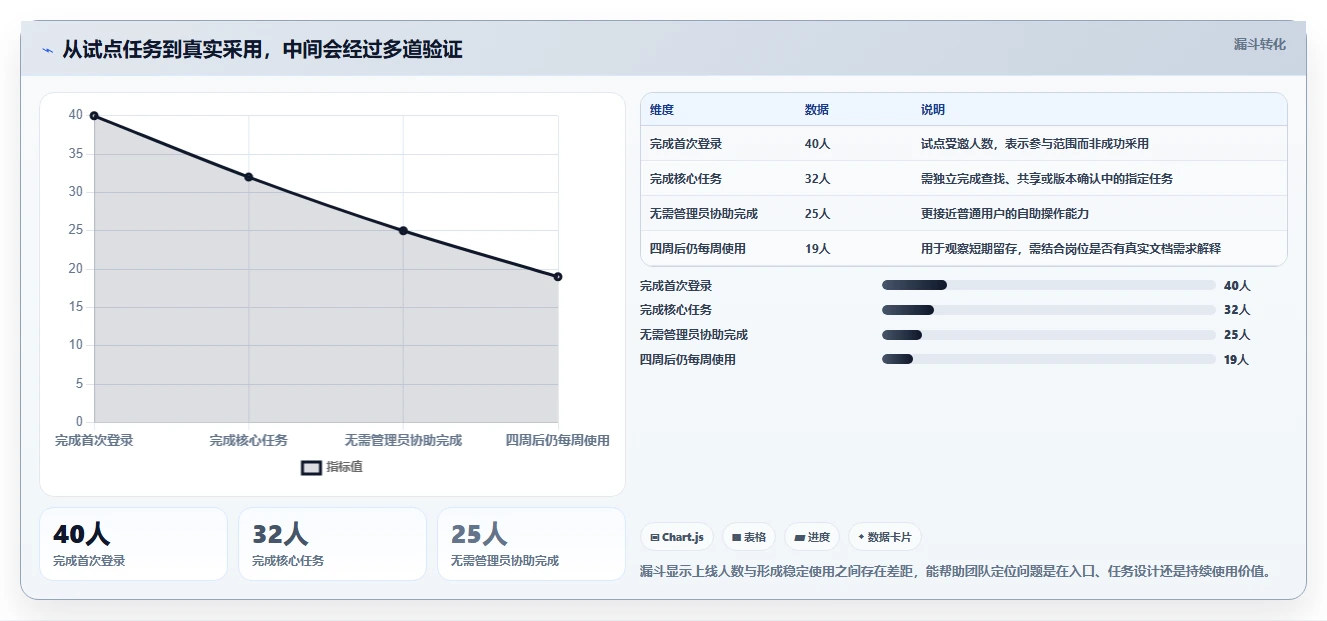Click description 试点受邀人数，表示参与范围而非成功采用
1327x621 pixels.
(1035, 144)
